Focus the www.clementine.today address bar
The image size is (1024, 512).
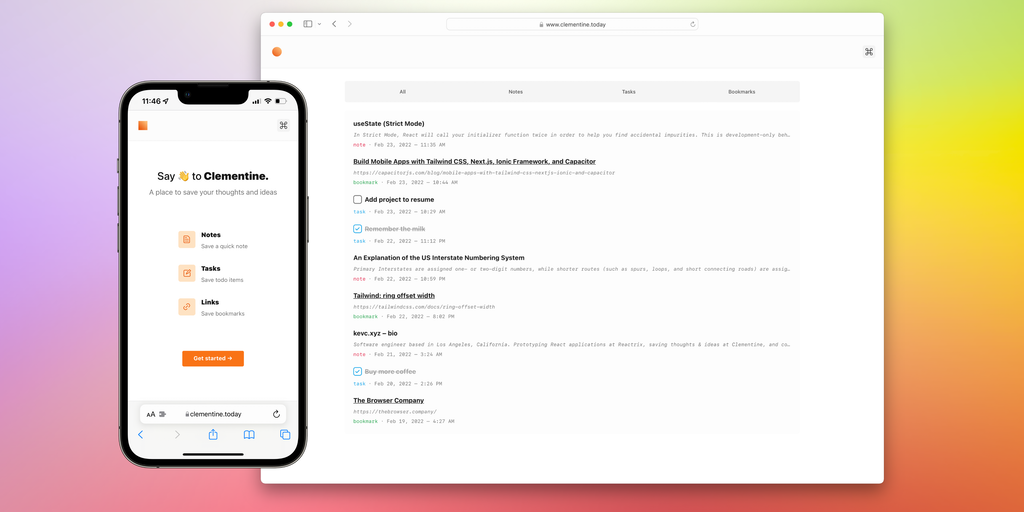(572, 24)
